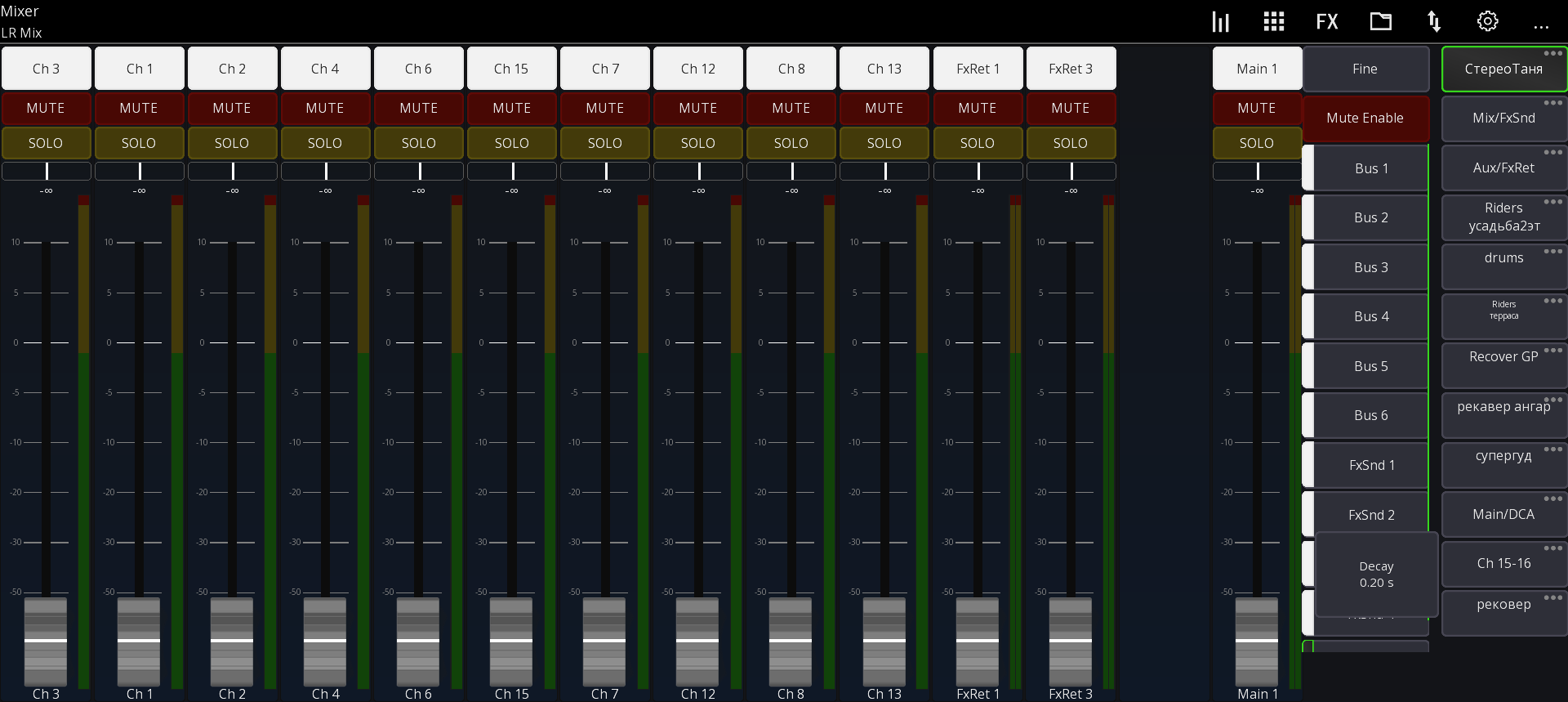Solo the FxRet 1 channel
Image resolution: width=1568 pixels, height=702 pixels.
[978, 143]
